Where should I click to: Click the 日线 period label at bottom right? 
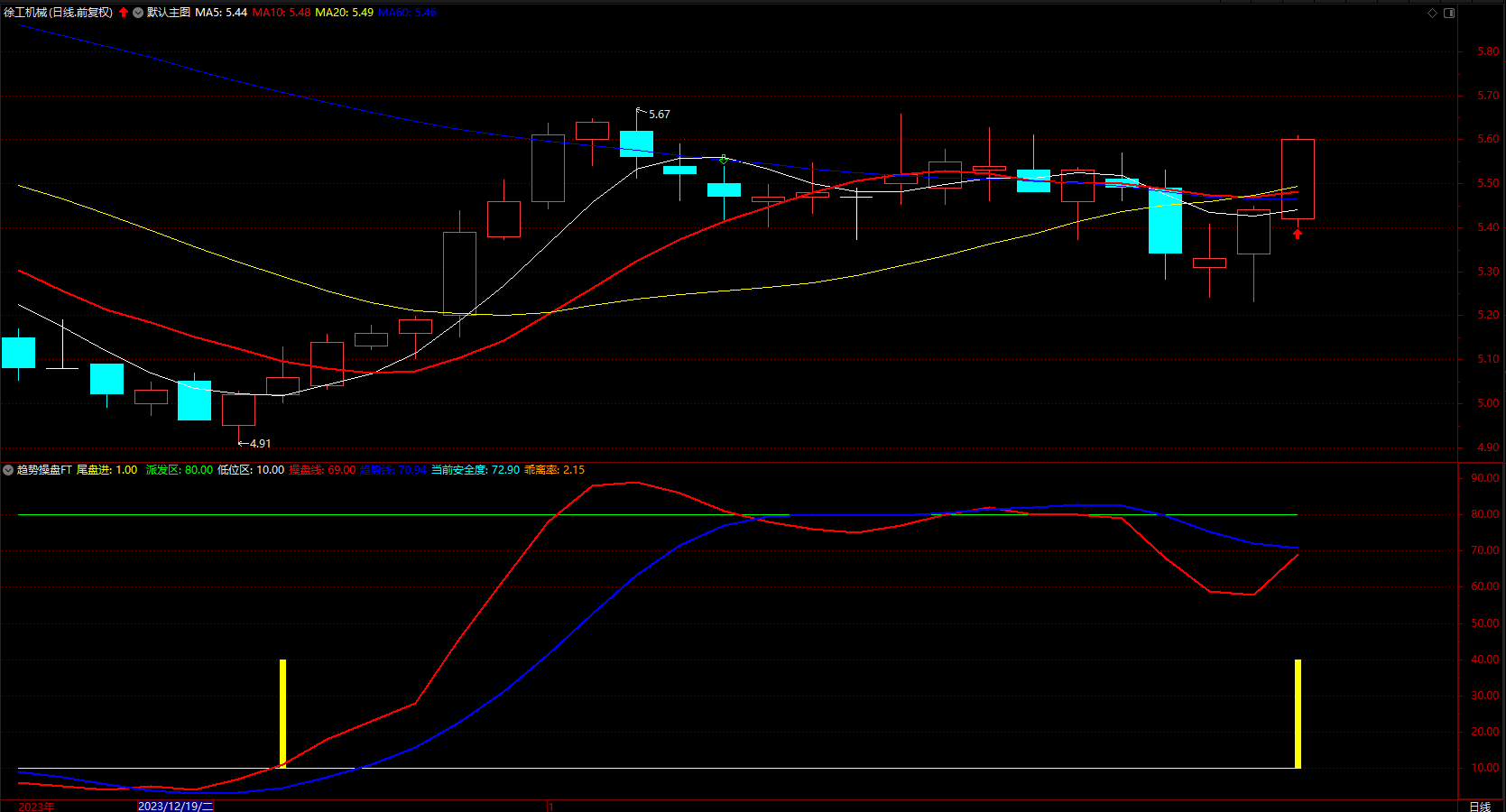(x=1480, y=807)
